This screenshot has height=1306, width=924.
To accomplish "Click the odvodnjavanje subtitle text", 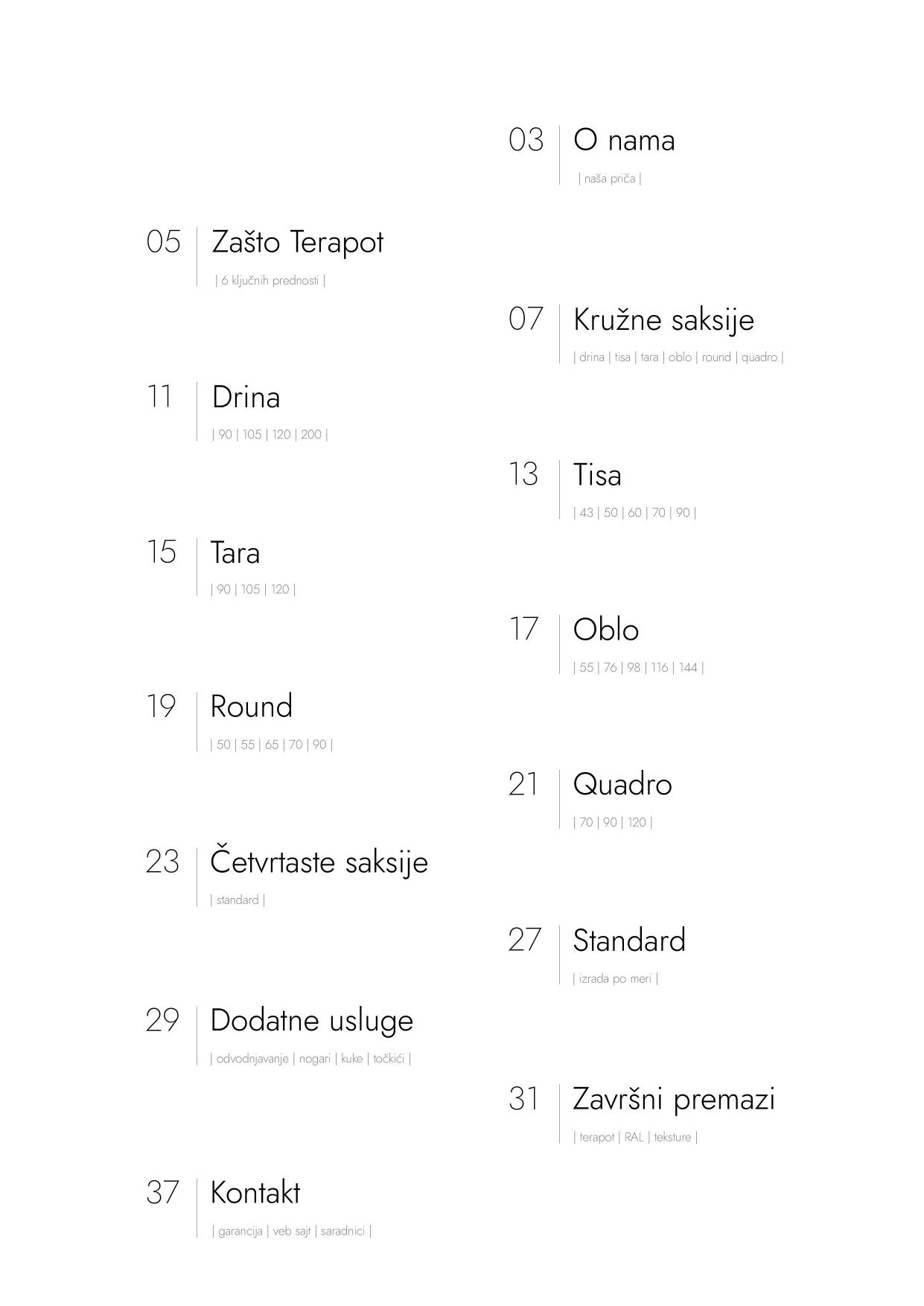I will tap(252, 1059).
